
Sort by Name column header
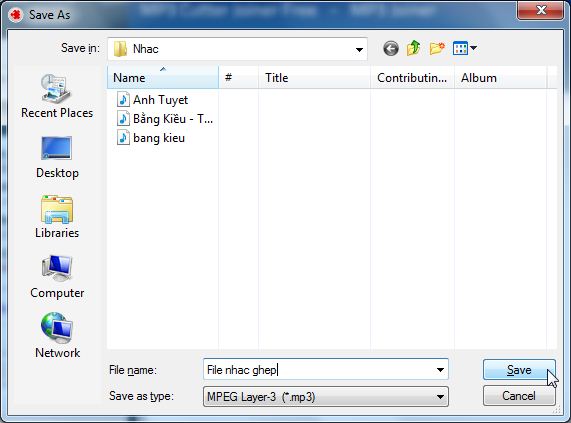point(163,78)
